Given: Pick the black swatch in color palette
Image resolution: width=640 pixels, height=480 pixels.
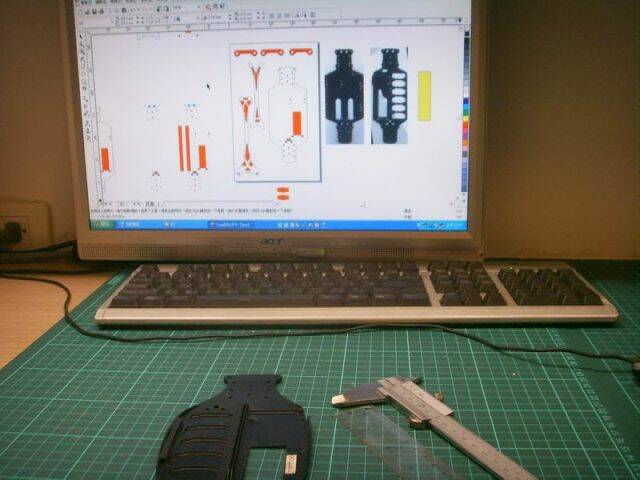Looking at the screenshot, I should pos(467,38).
